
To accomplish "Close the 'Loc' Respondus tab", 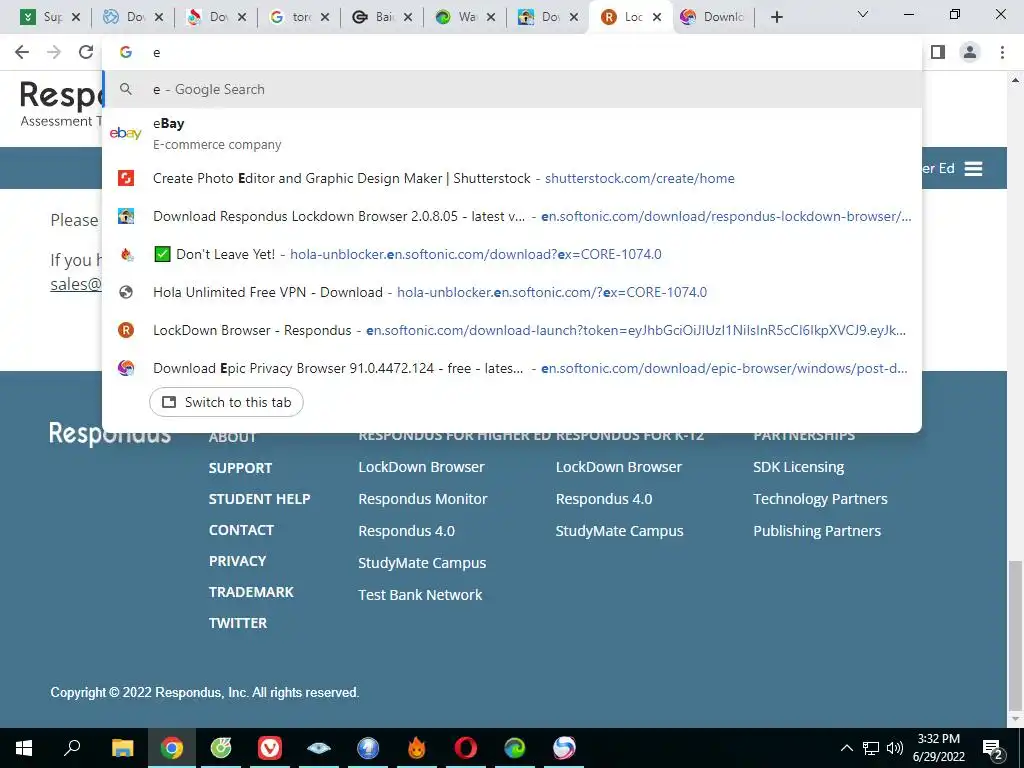I will point(657,18).
